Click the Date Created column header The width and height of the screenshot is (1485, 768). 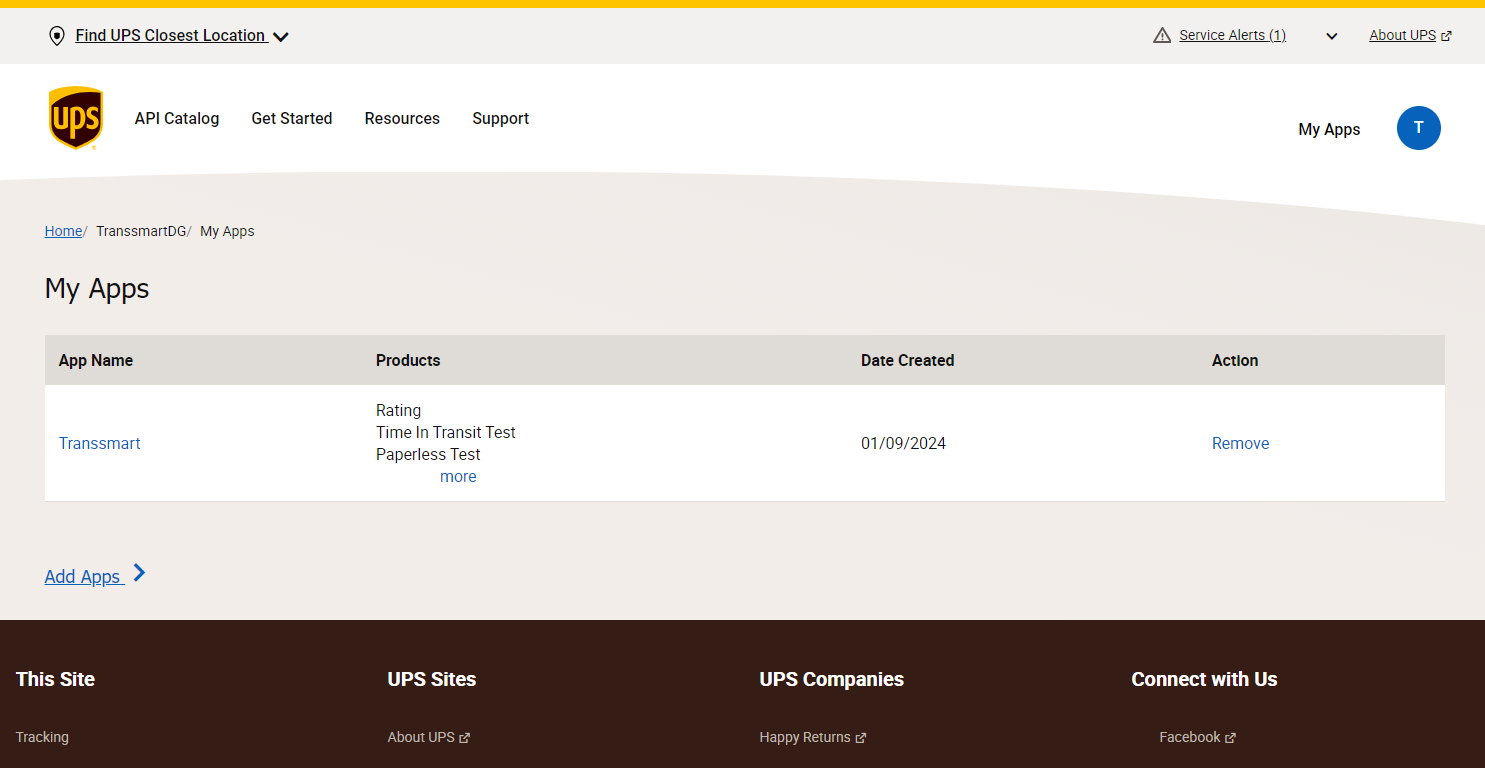click(907, 360)
